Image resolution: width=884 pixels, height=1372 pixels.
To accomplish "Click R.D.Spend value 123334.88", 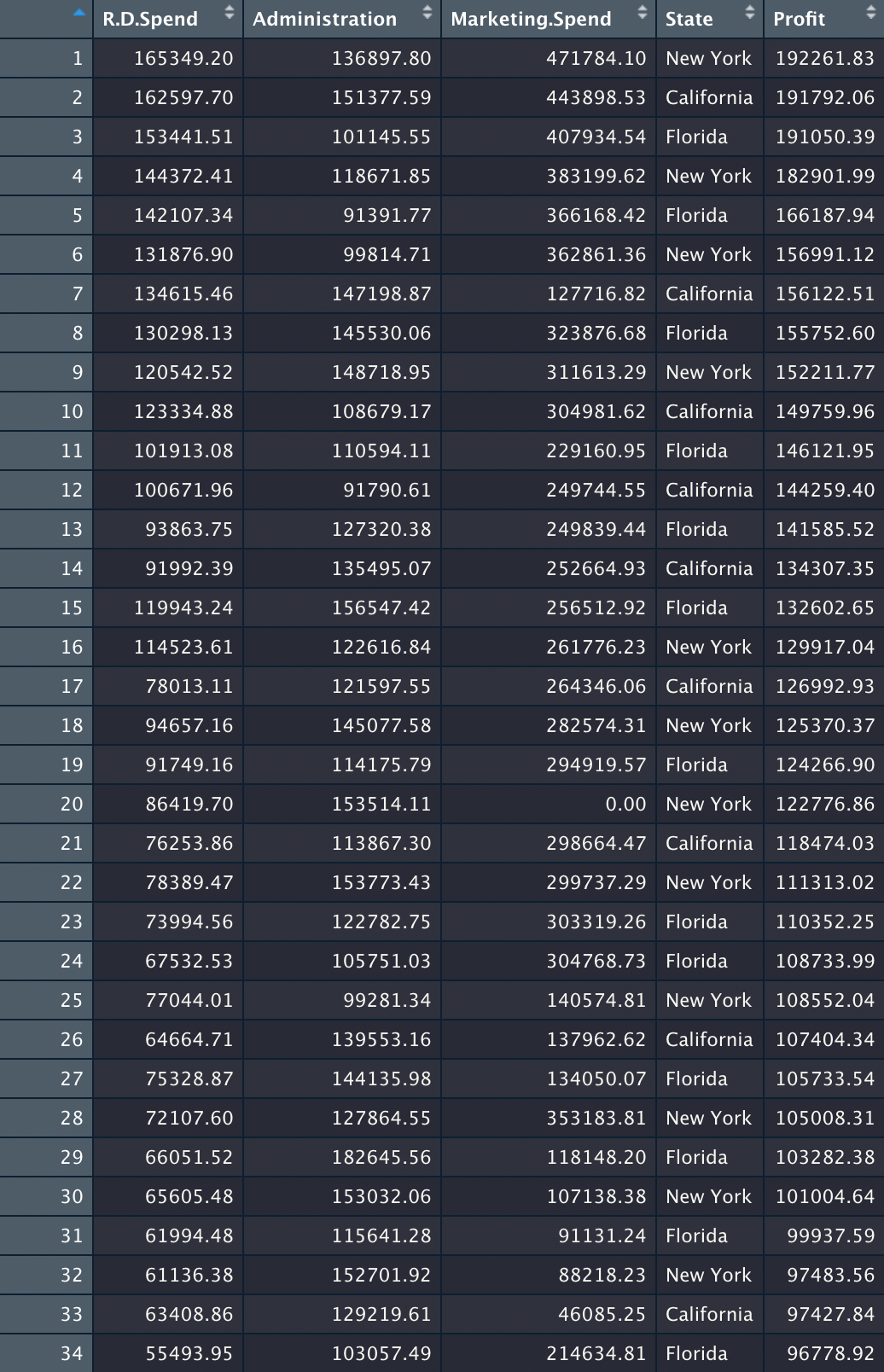I will (183, 411).
